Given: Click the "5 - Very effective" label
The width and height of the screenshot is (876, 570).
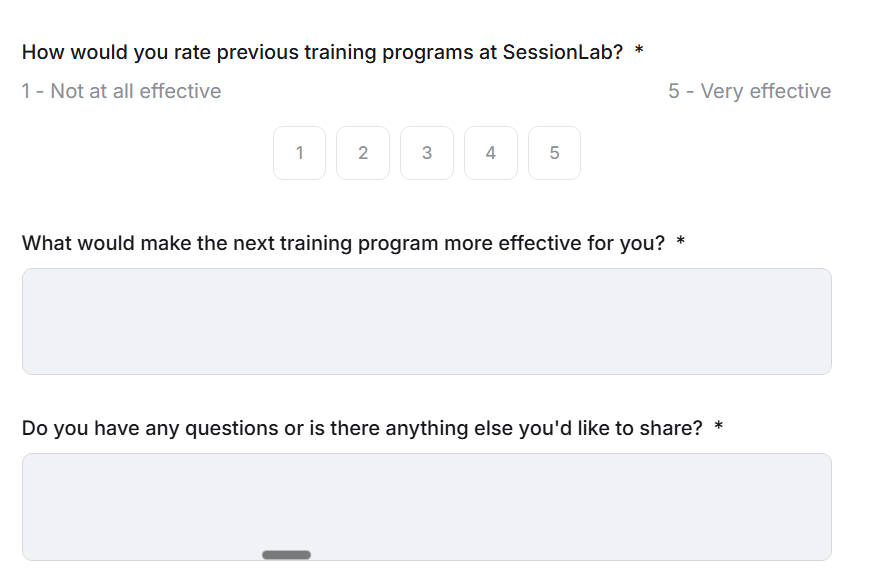Looking at the screenshot, I should tap(749, 91).
